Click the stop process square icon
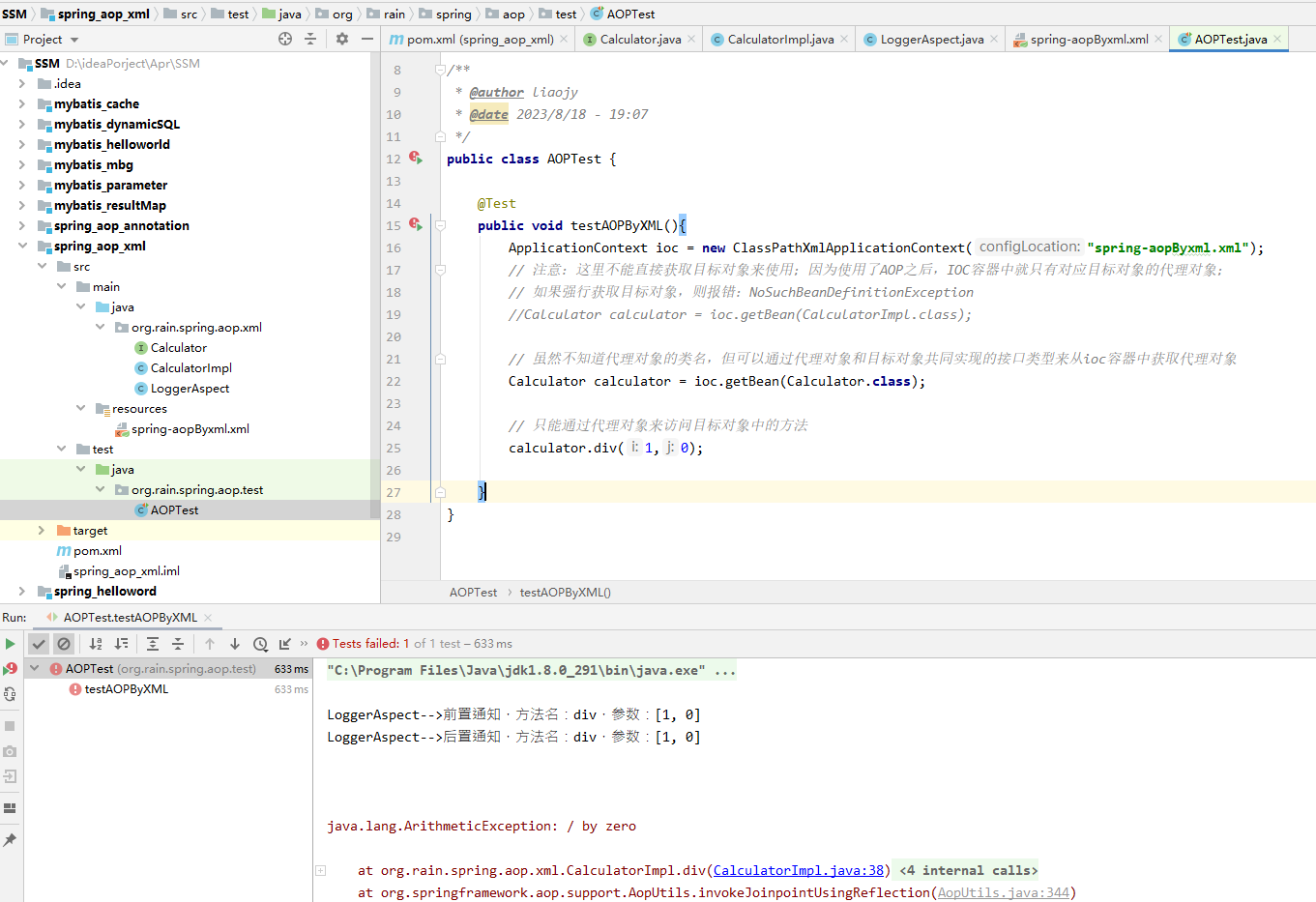 click(10, 726)
